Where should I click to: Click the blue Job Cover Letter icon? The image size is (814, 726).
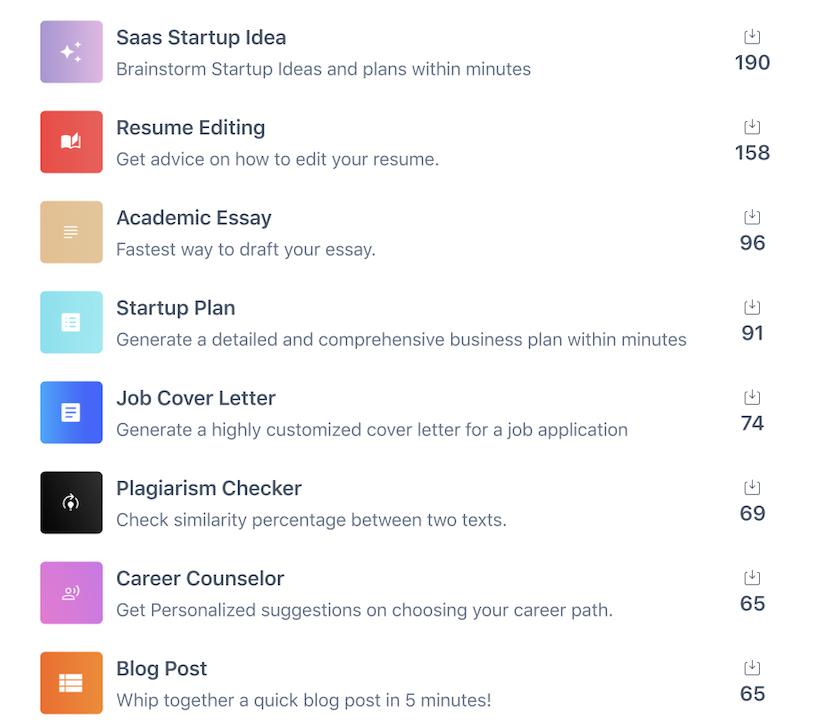pyautogui.click(x=71, y=412)
